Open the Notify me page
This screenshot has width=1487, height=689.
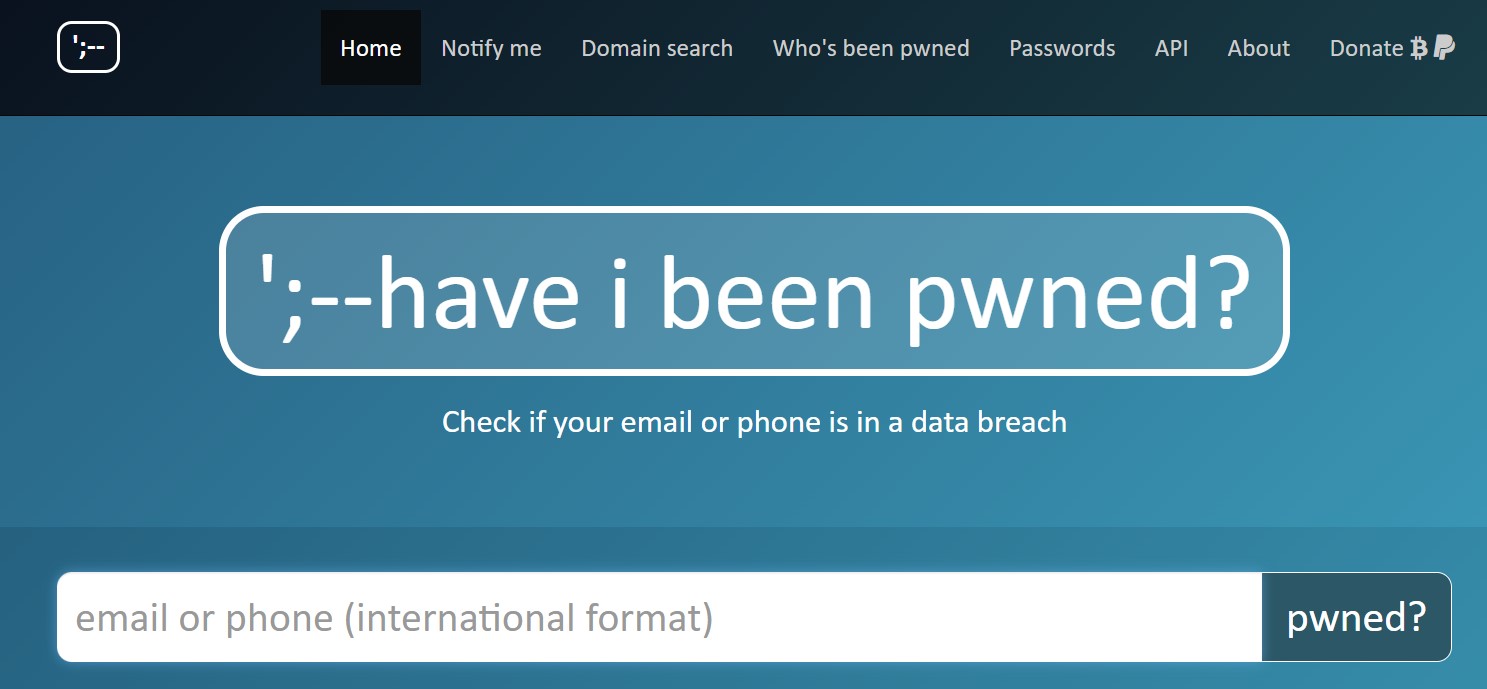coord(491,47)
